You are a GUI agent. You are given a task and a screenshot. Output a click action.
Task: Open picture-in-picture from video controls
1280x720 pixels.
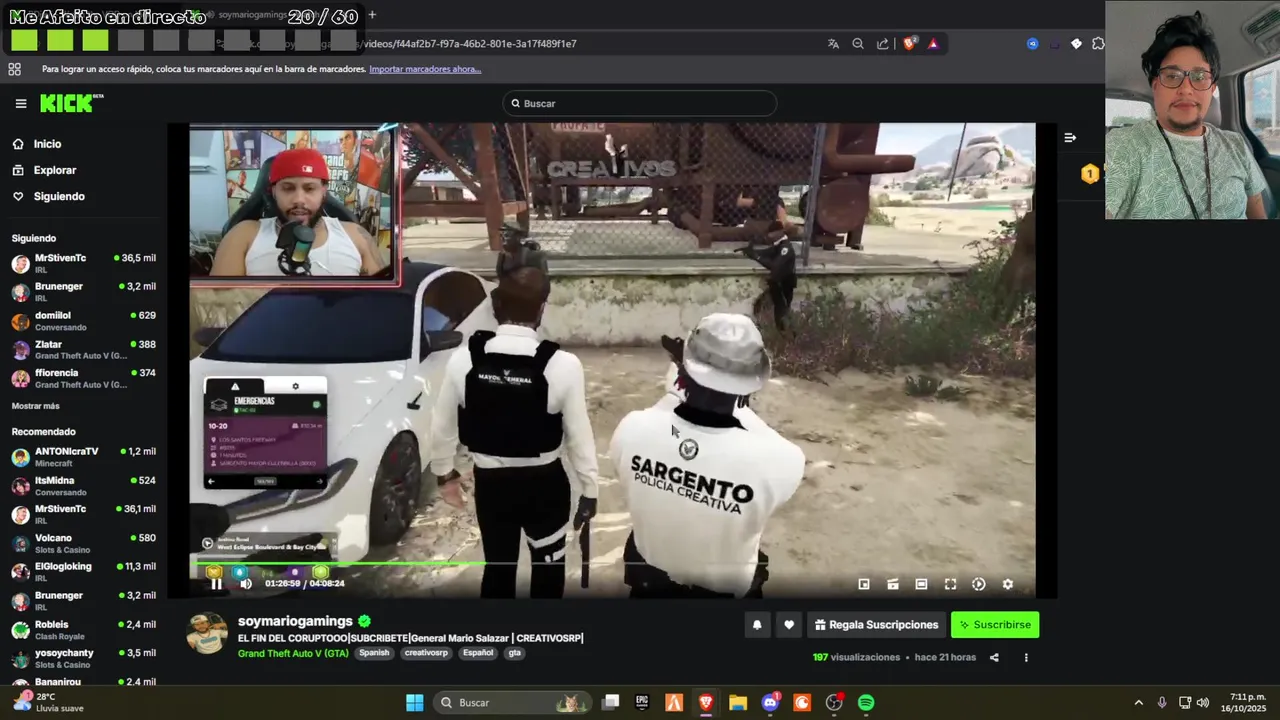click(864, 584)
